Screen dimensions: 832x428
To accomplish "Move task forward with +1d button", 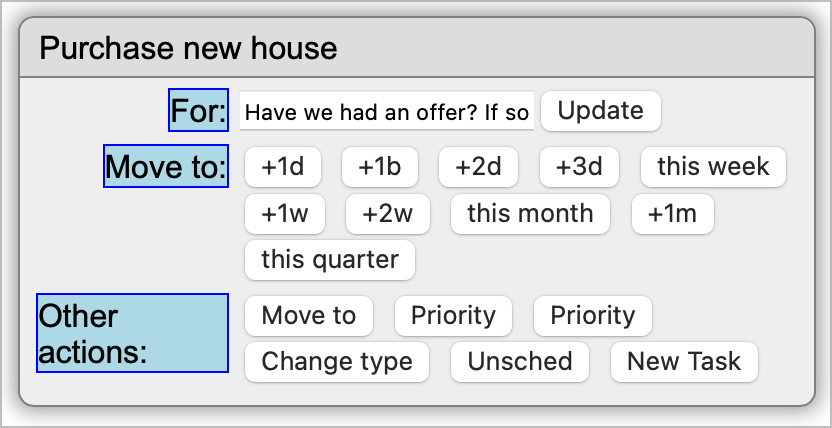I will pyautogui.click(x=282, y=167).
